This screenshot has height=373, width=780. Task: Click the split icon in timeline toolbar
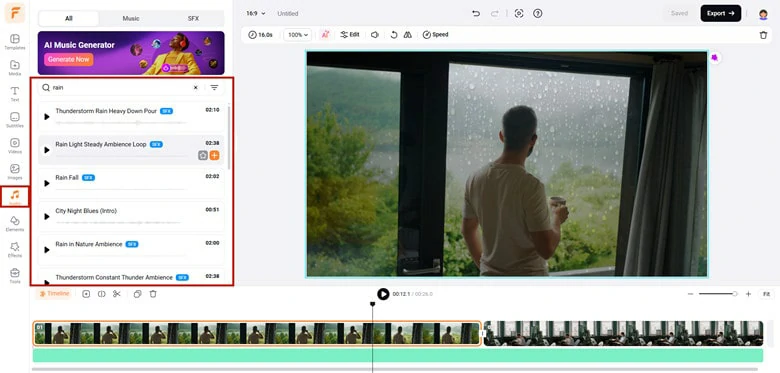[x=101, y=294]
